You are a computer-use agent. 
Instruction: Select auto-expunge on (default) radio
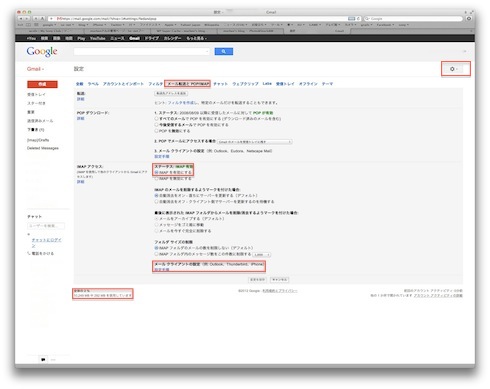(x=156, y=195)
